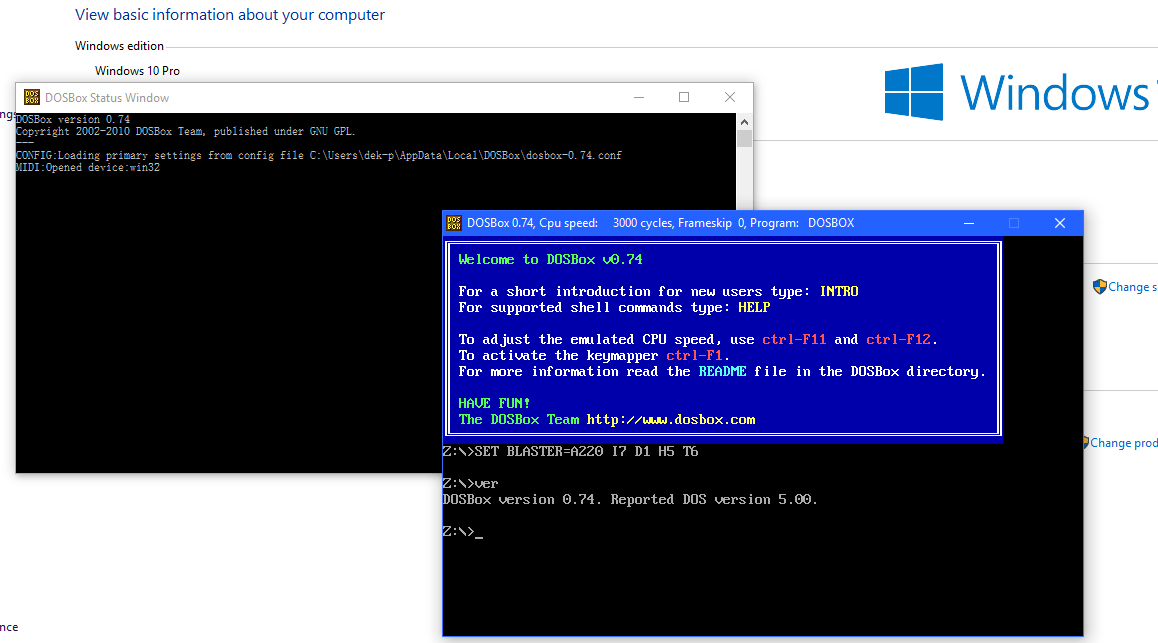
Task: Click the DOSBox Status Window title text
Action: [x=107, y=97]
